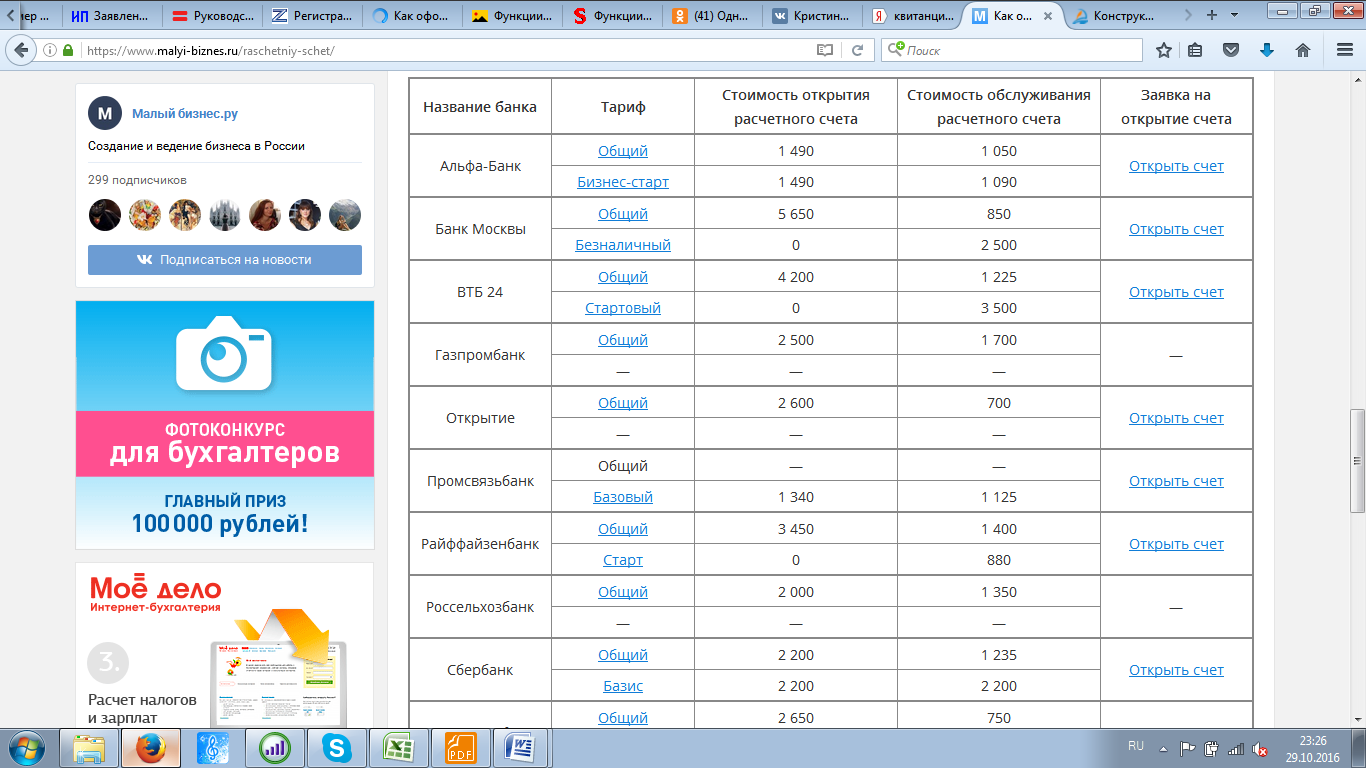Click the RU language indicator
Screen dimensions: 1366x768
pyautogui.click(x=1136, y=746)
